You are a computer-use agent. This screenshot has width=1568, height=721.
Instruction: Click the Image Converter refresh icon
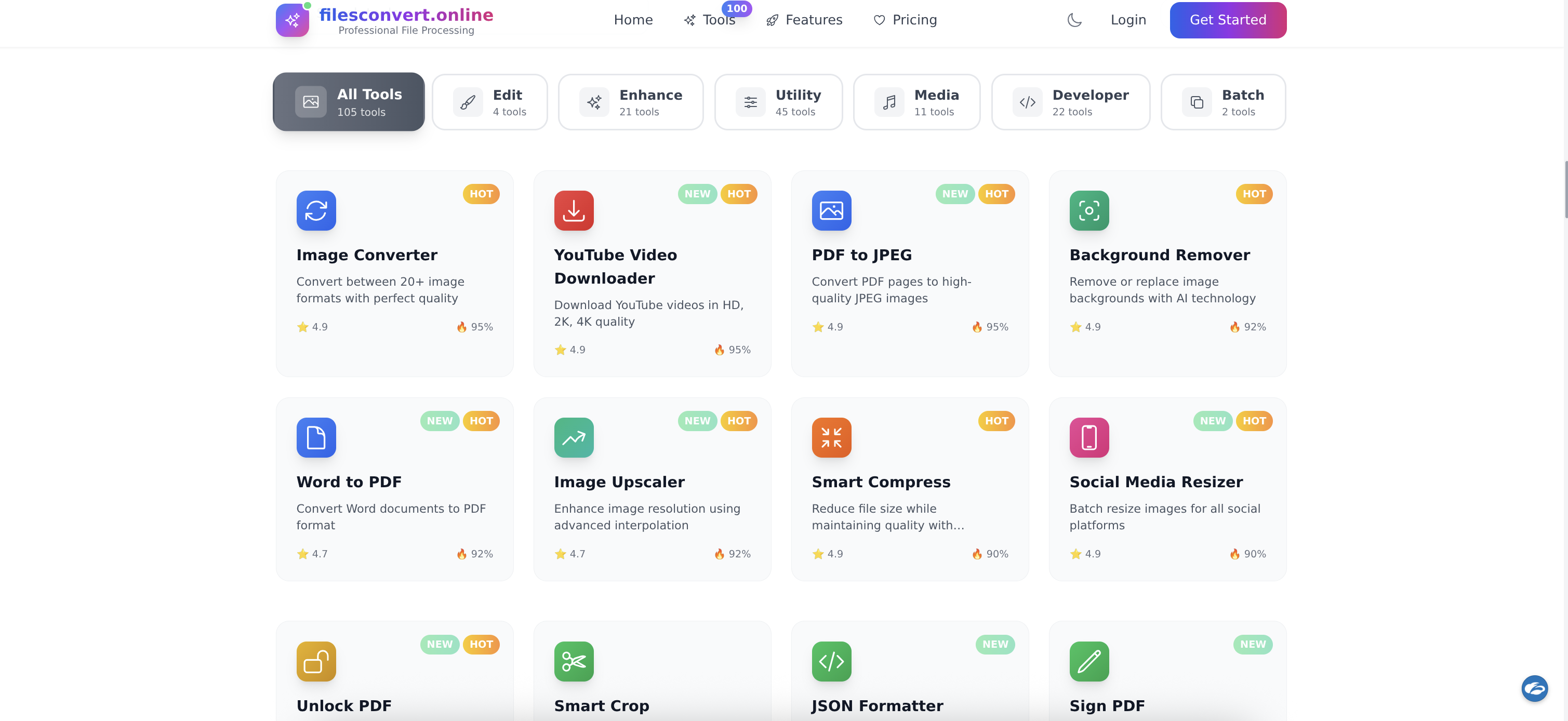coord(316,210)
